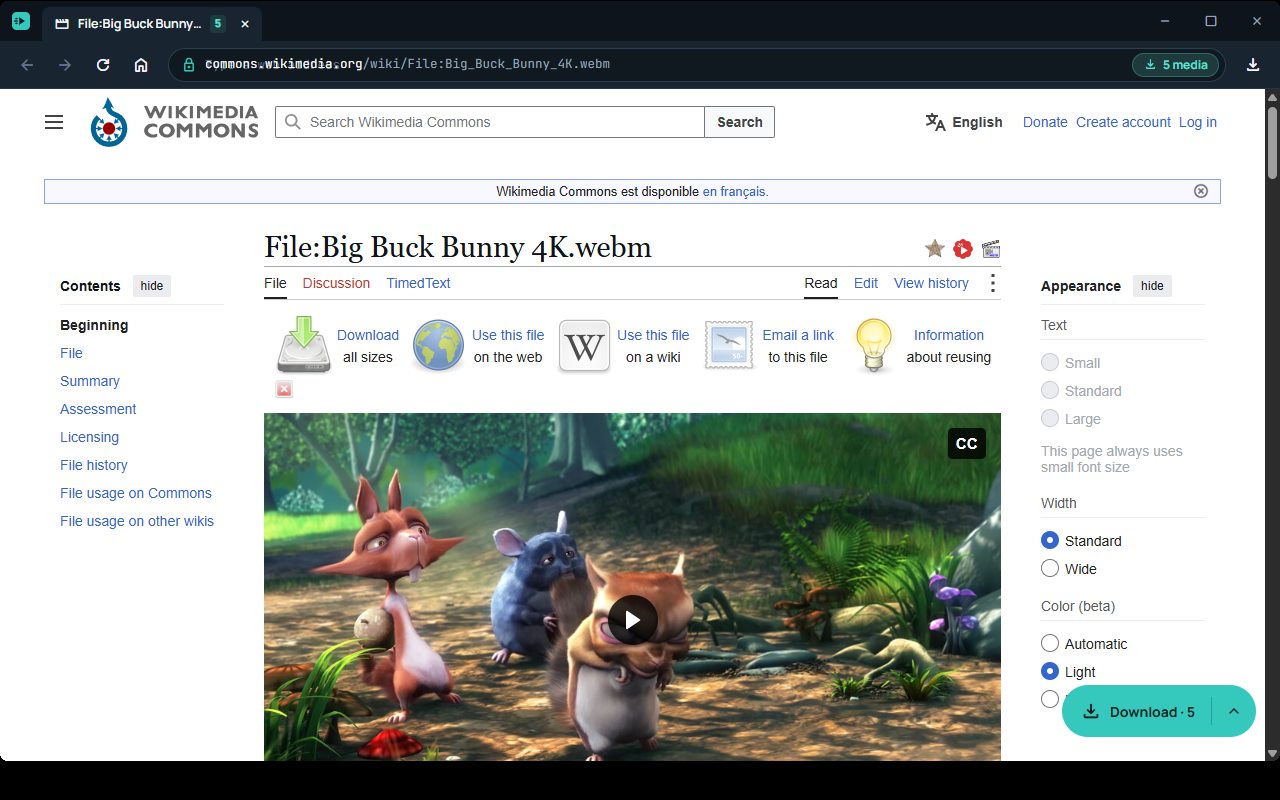Hide the Contents sidebar

(152, 286)
